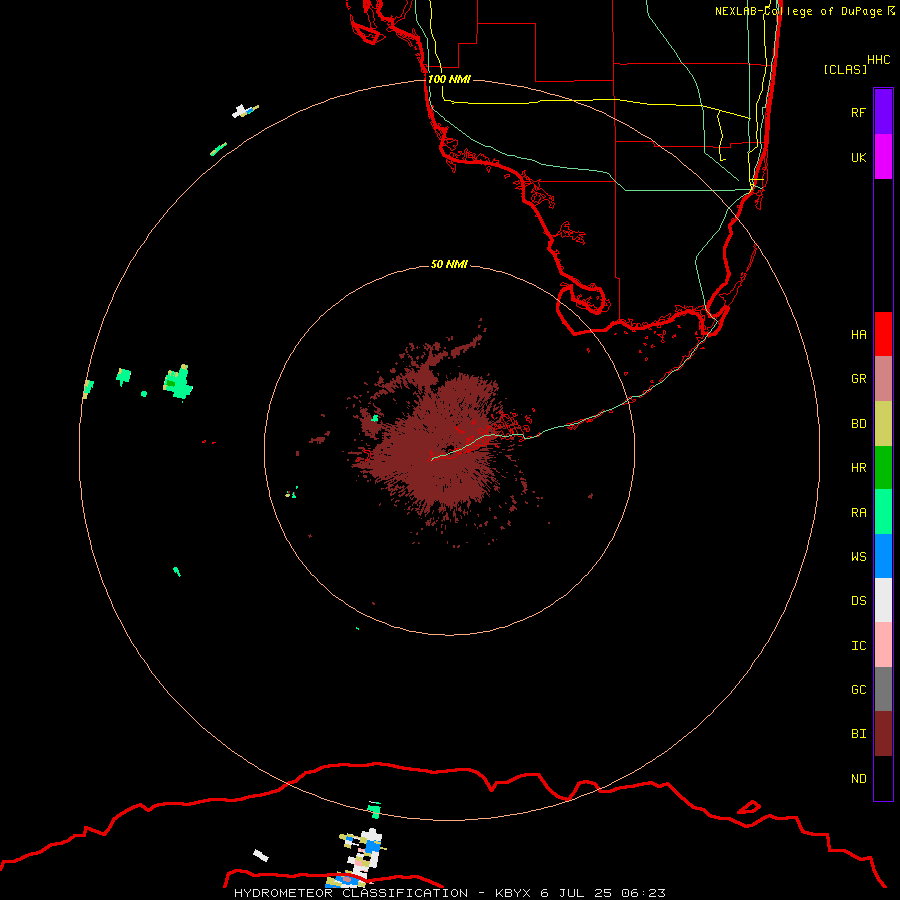900x900 pixels.
Task: Click the [CLAS] legend header
Action: click(x=845, y=69)
